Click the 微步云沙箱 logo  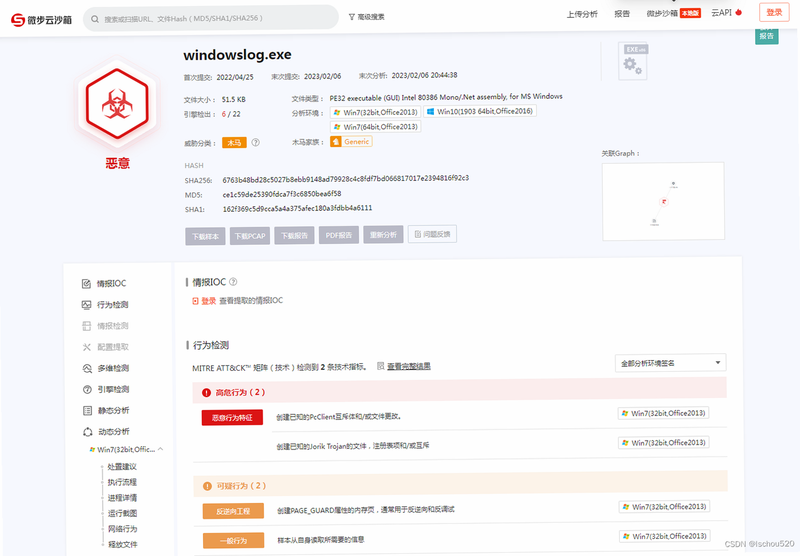(x=41, y=20)
